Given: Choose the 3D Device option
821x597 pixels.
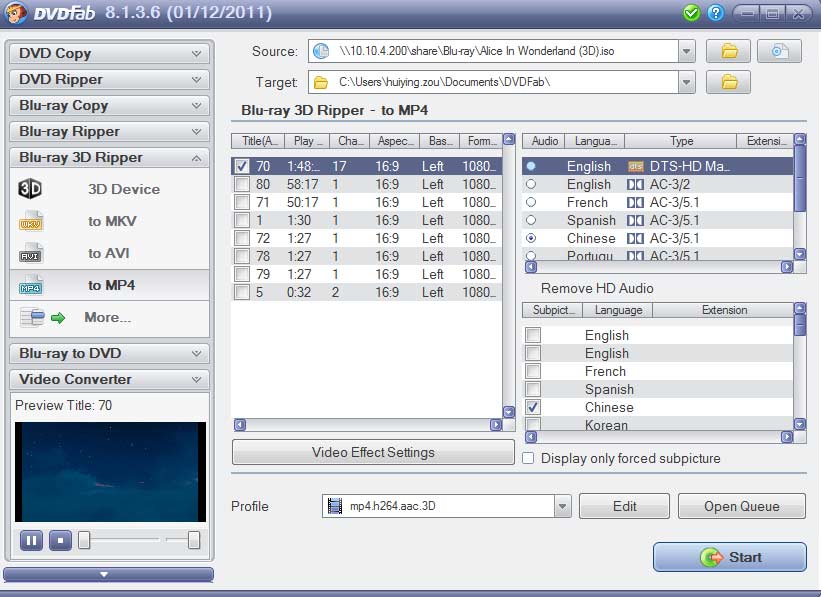Looking at the screenshot, I should pyautogui.click(x=124, y=189).
